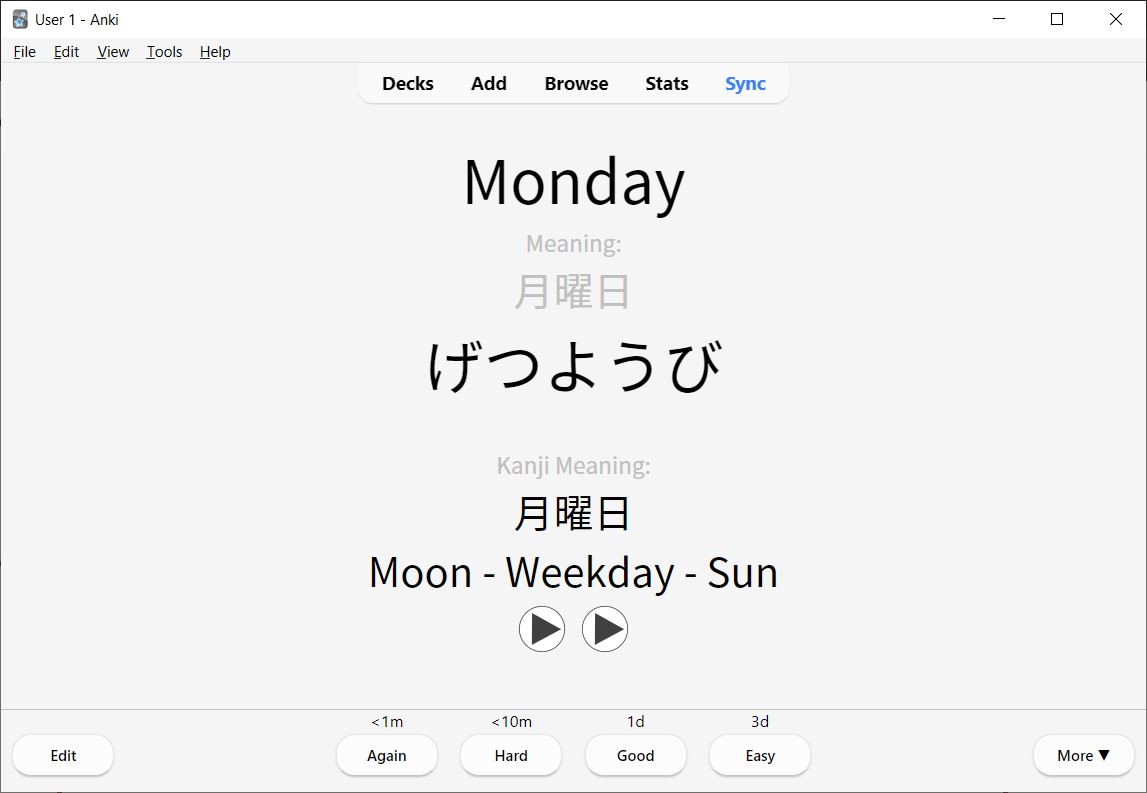Rate the card Again

coord(387,755)
